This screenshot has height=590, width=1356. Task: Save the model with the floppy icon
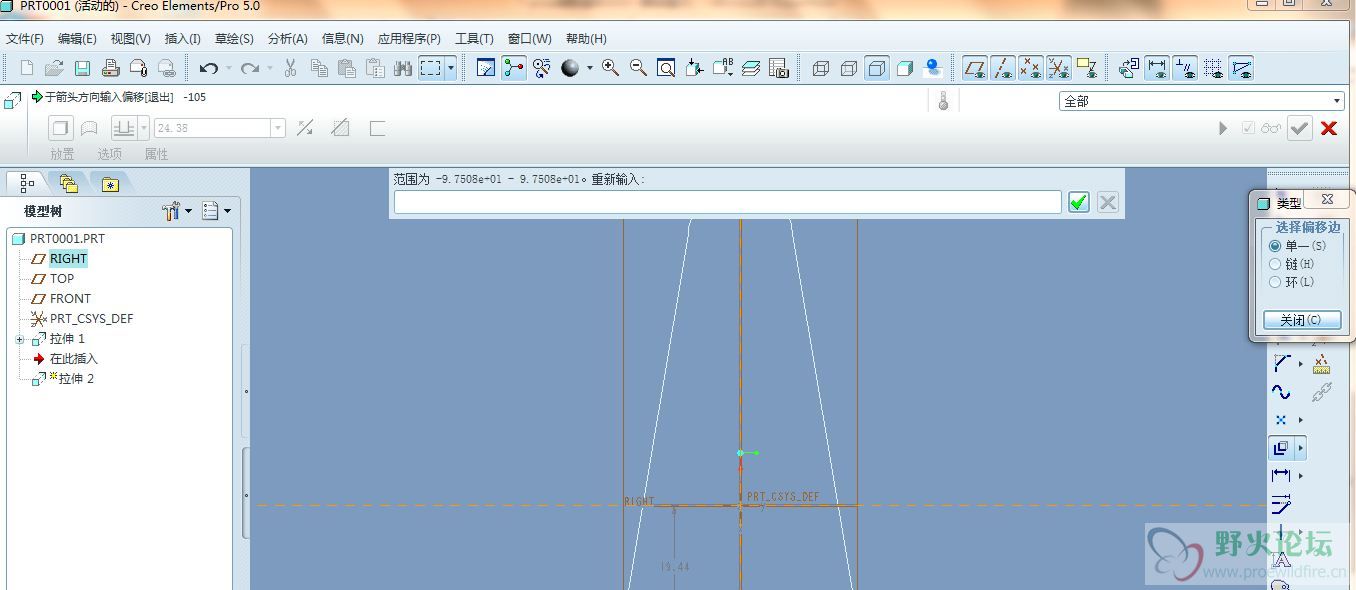click(x=82, y=68)
